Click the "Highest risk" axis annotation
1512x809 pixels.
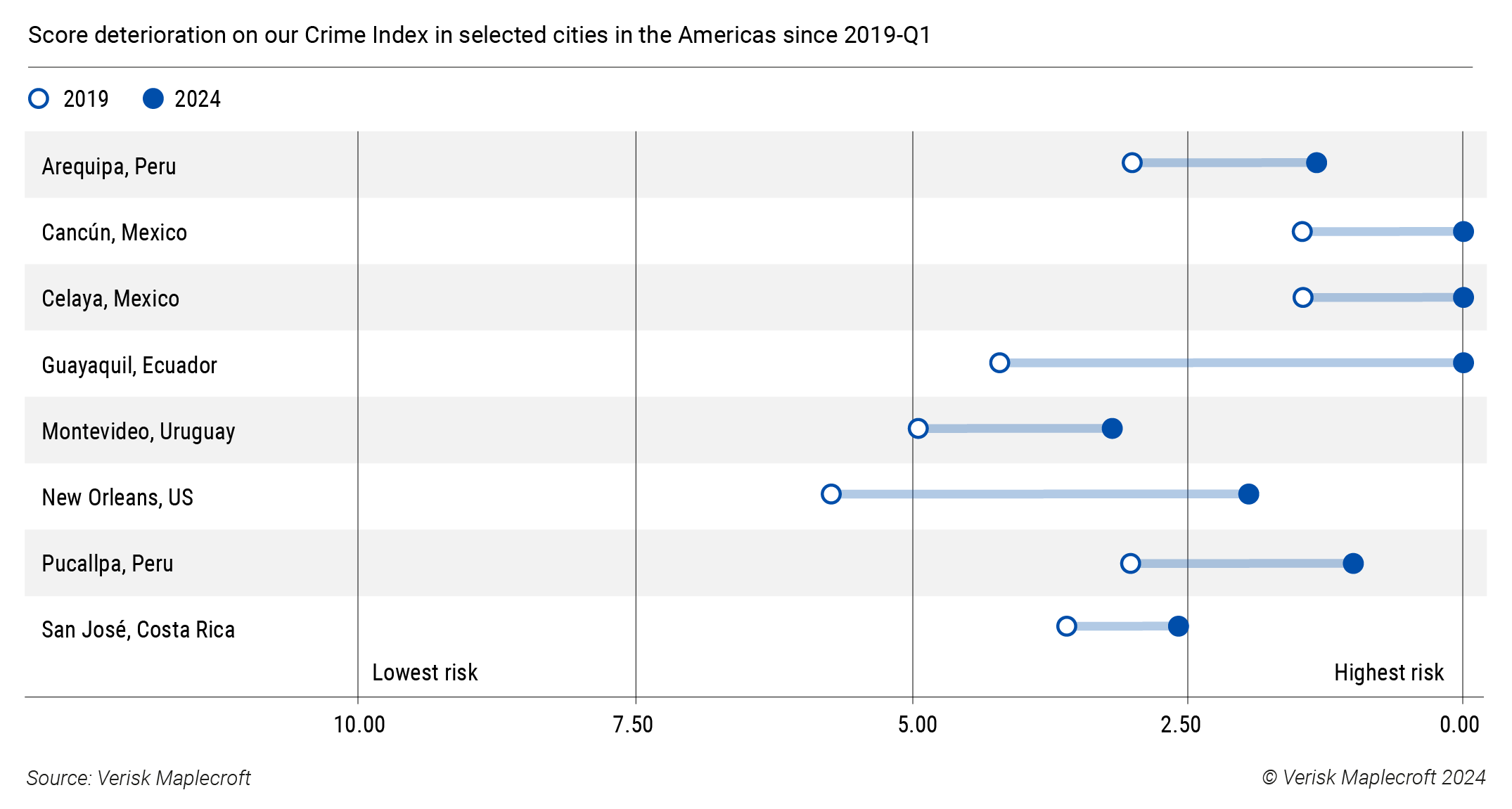pyautogui.click(x=1388, y=673)
